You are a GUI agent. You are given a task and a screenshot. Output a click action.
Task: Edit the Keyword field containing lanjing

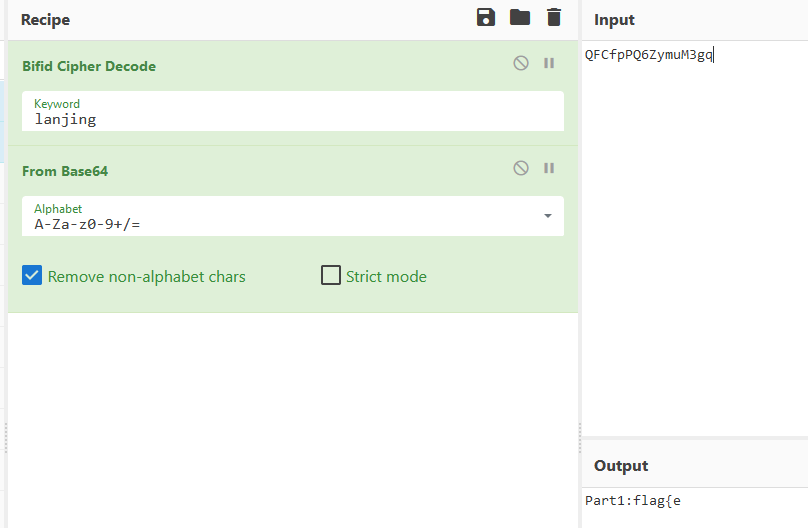[293, 111]
